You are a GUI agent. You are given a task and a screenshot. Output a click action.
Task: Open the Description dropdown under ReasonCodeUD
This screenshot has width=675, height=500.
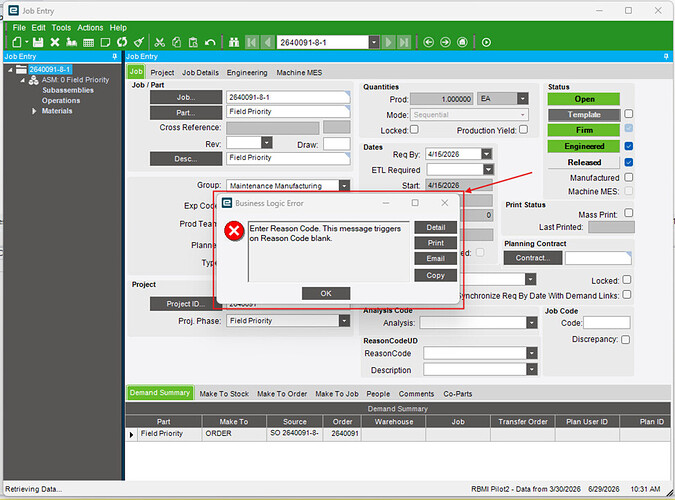point(532,370)
